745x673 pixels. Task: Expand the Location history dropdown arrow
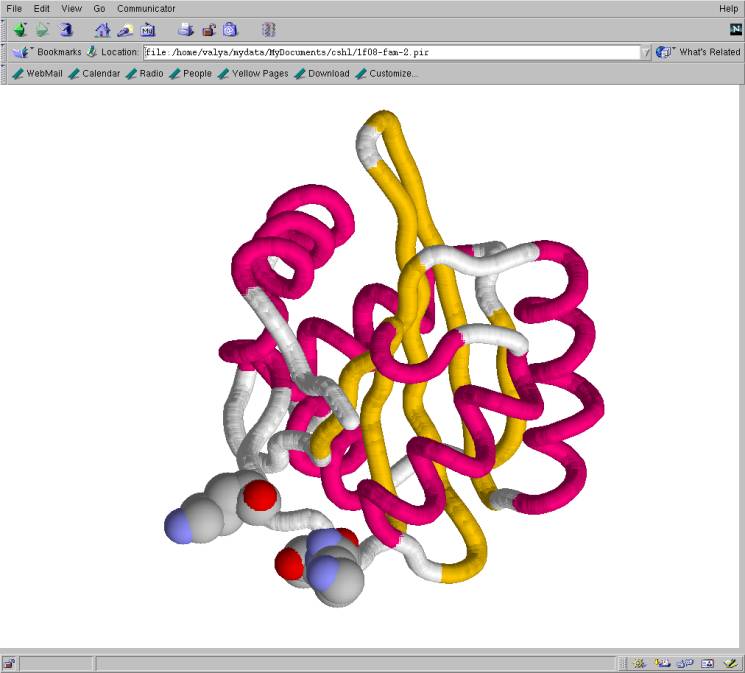click(646, 52)
